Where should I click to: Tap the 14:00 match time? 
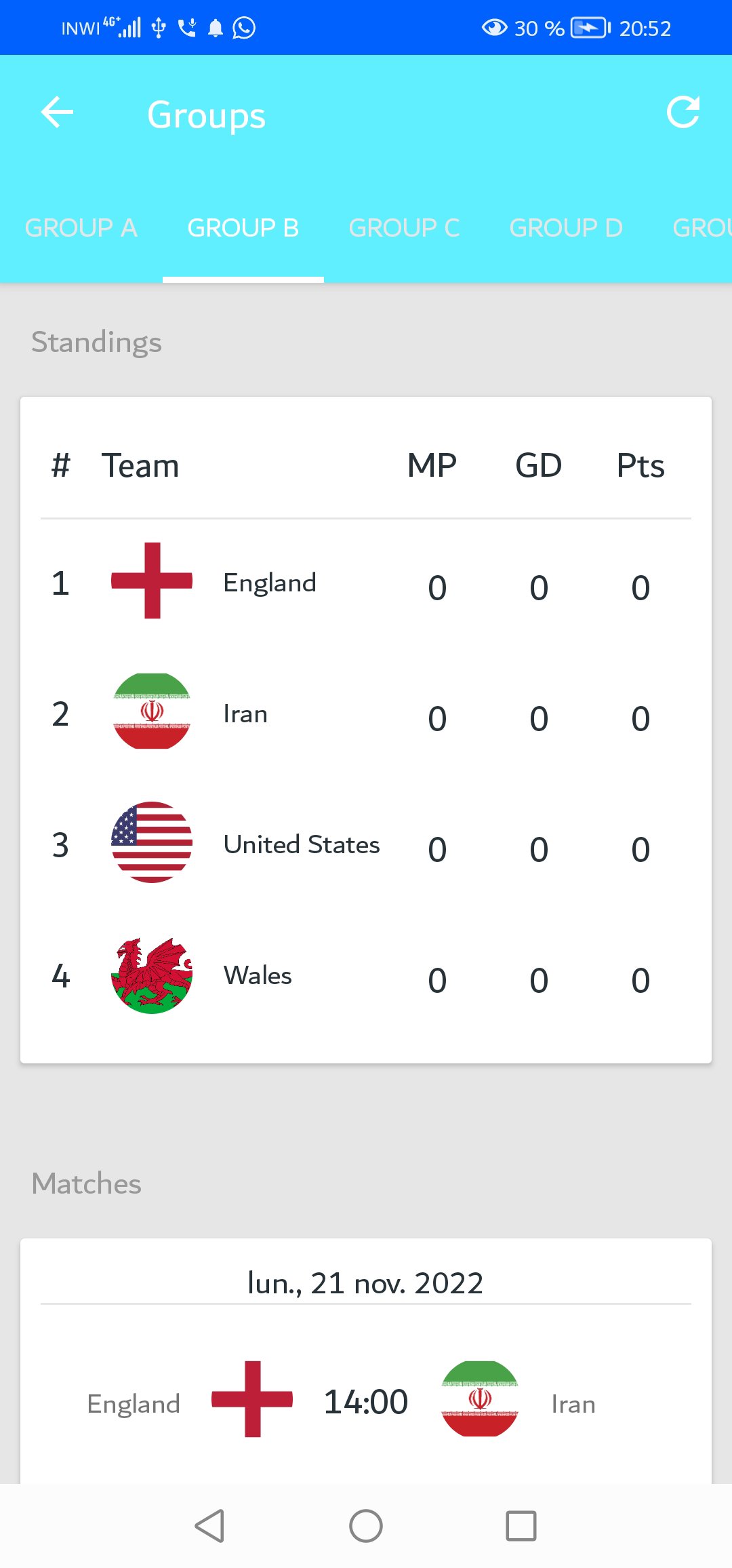coord(366,1402)
